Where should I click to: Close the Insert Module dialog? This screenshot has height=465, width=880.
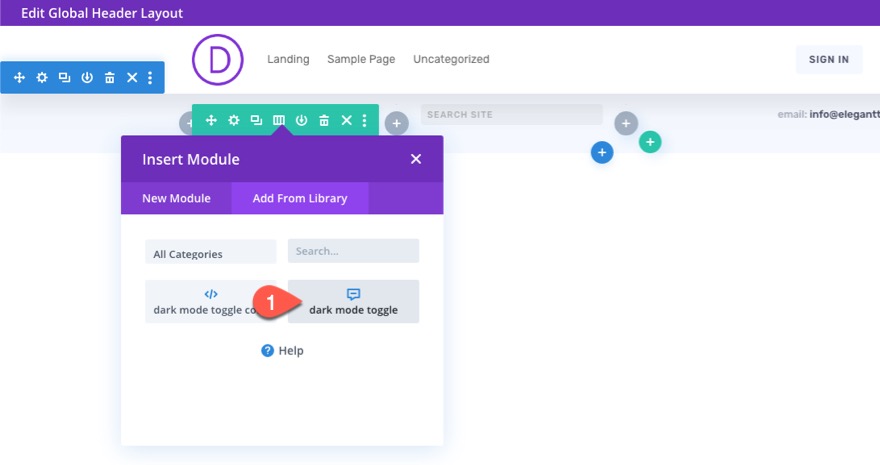(x=416, y=159)
